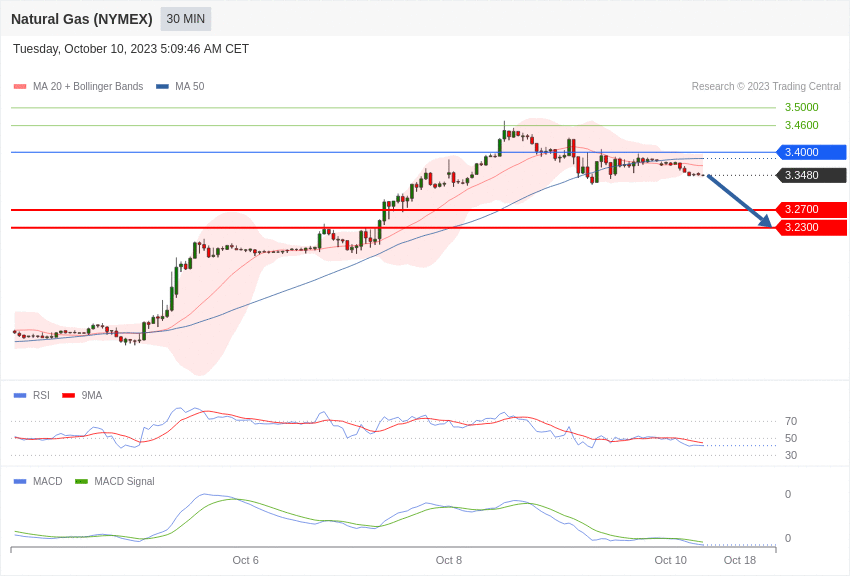Viewport: 850px width, 576px height.
Task: Click the Oct 10 date axis label
Action: pyautogui.click(x=670, y=560)
